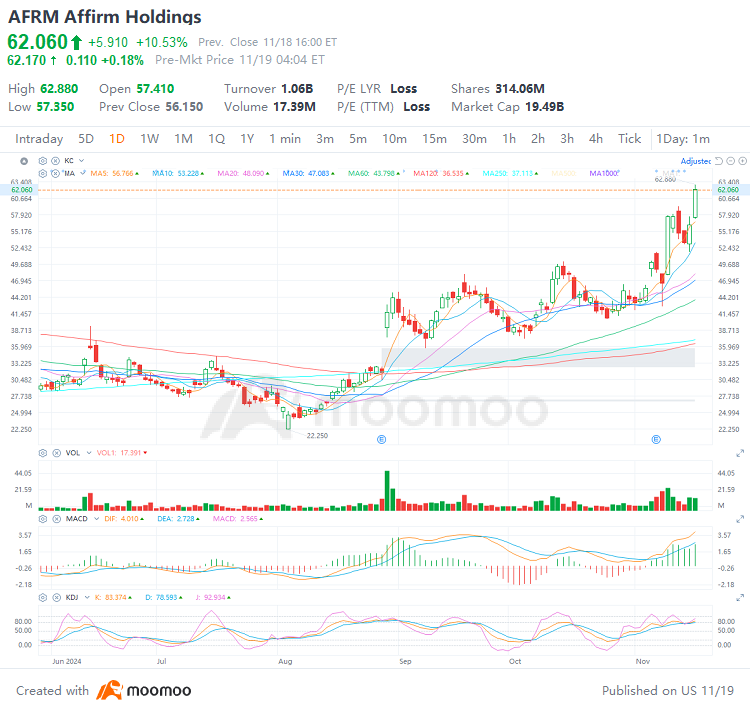Zoom in chart with plus circle icon
Viewport: 750px width, 711px height.
click(x=742, y=161)
